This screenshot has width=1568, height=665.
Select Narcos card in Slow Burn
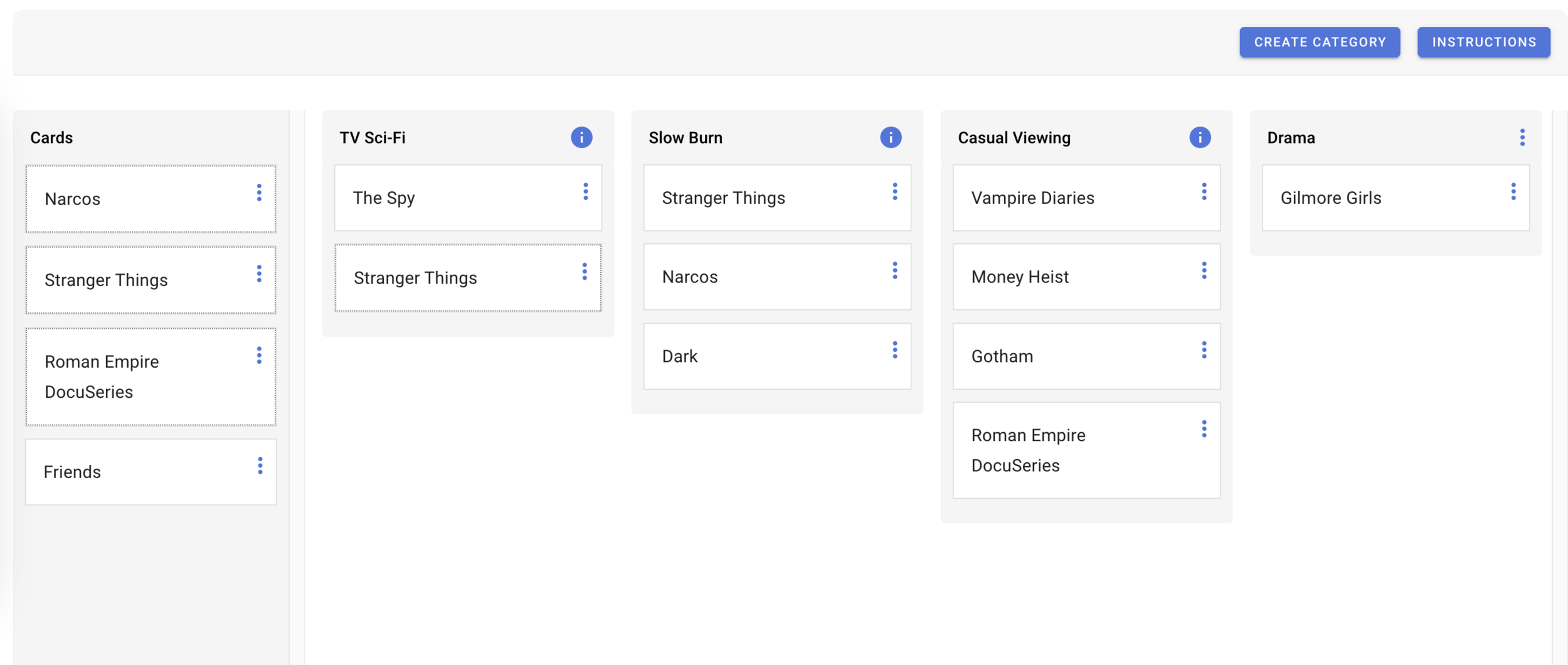tap(777, 277)
